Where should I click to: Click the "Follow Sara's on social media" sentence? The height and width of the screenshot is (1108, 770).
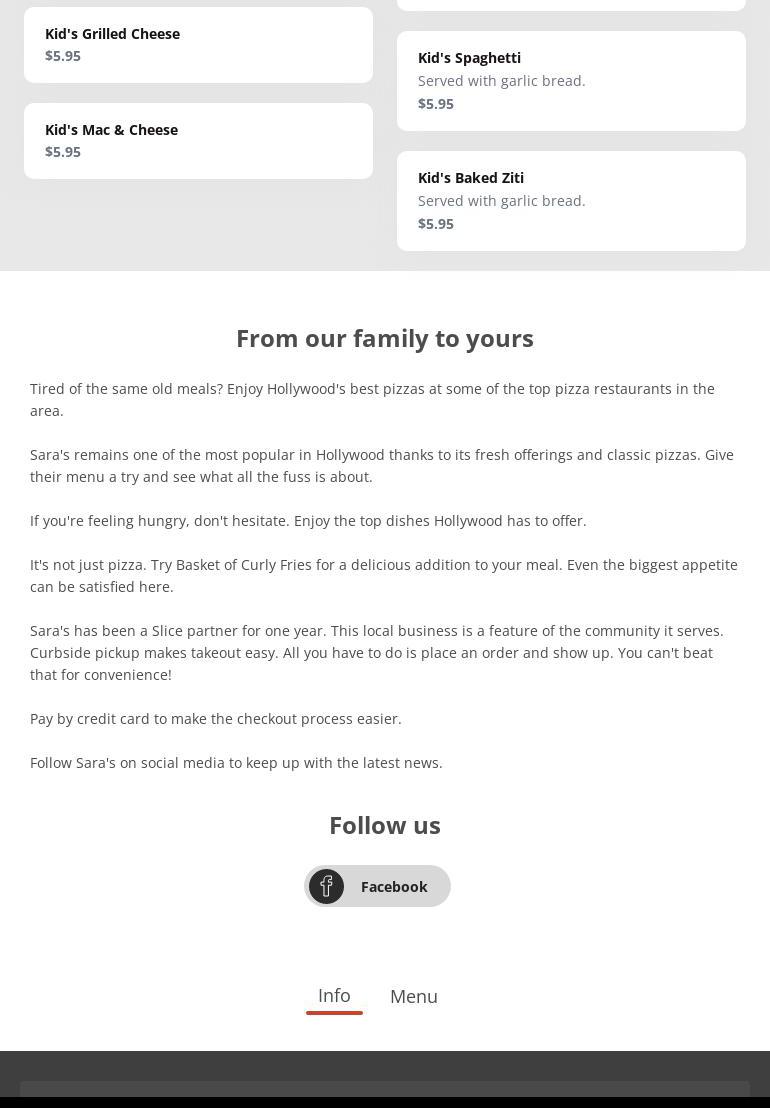[x=236, y=763]
